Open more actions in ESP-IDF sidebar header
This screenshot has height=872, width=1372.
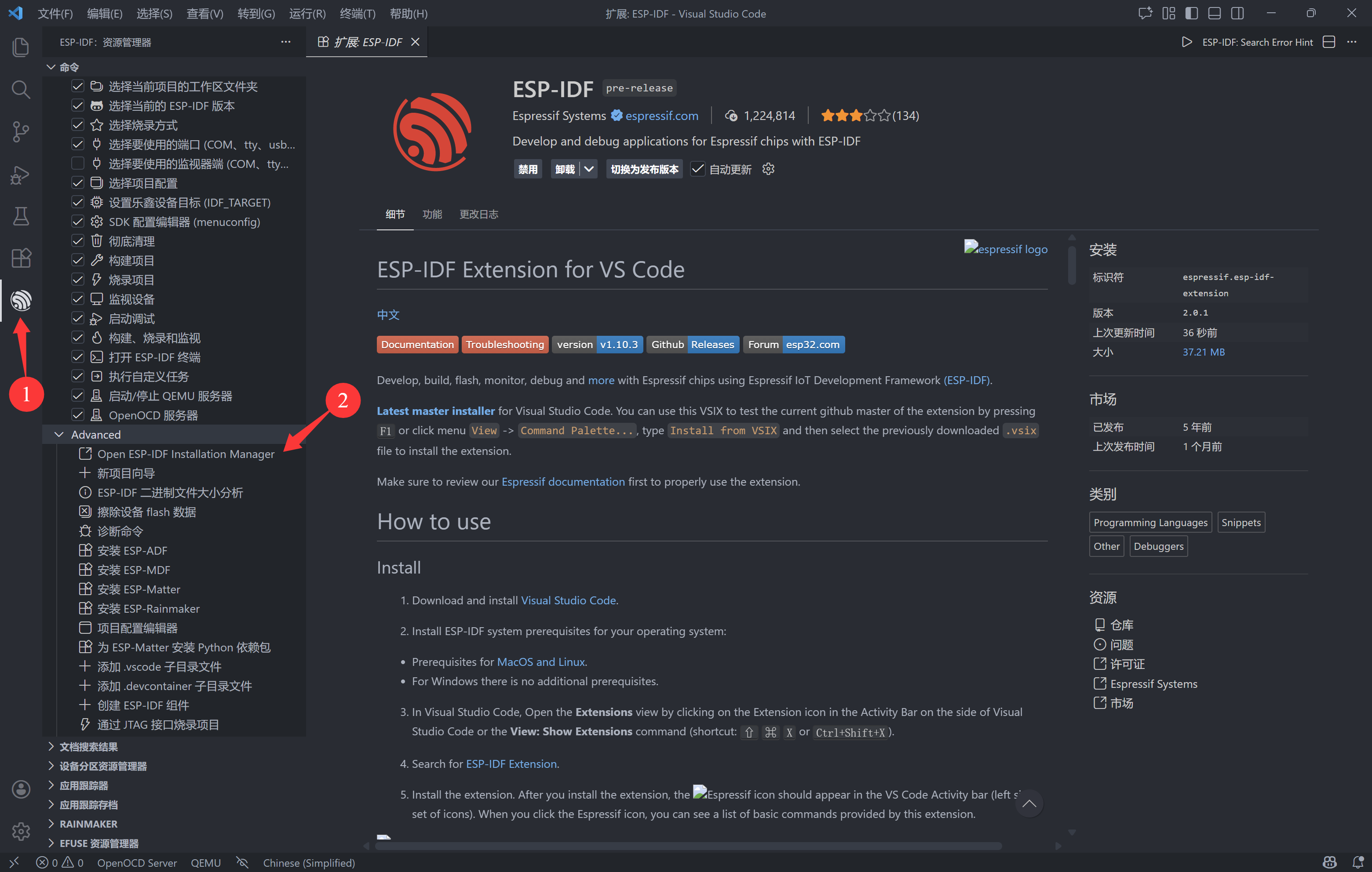pyautogui.click(x=285, y=42)
